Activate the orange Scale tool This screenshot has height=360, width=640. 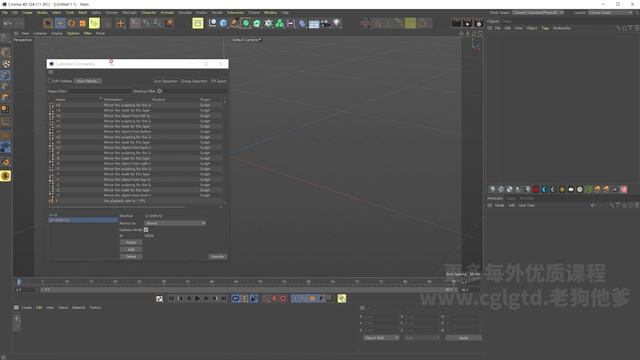(x=82, y=23)
